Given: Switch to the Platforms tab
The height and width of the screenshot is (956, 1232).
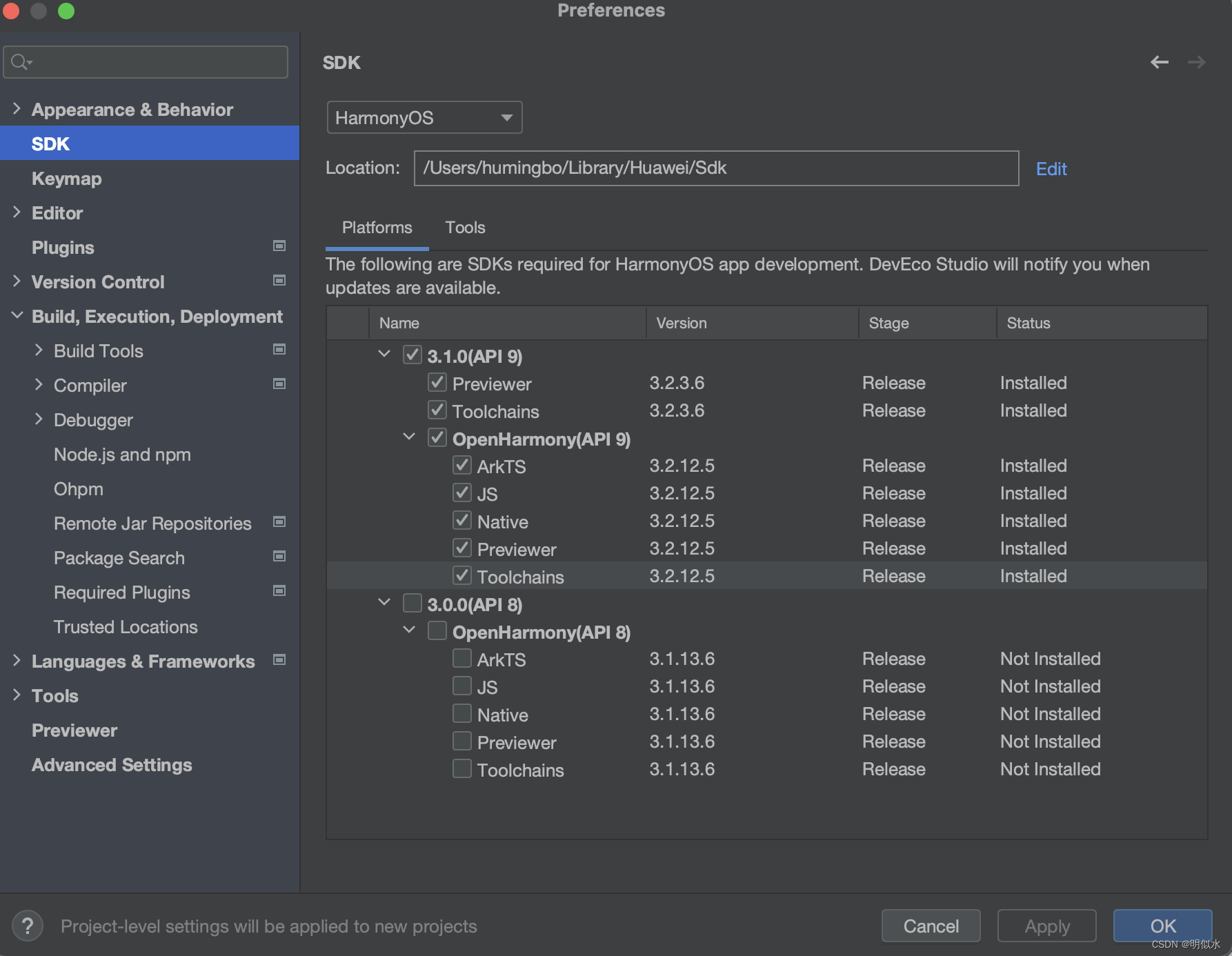Looking at the screenshot, I should point(377,228).
